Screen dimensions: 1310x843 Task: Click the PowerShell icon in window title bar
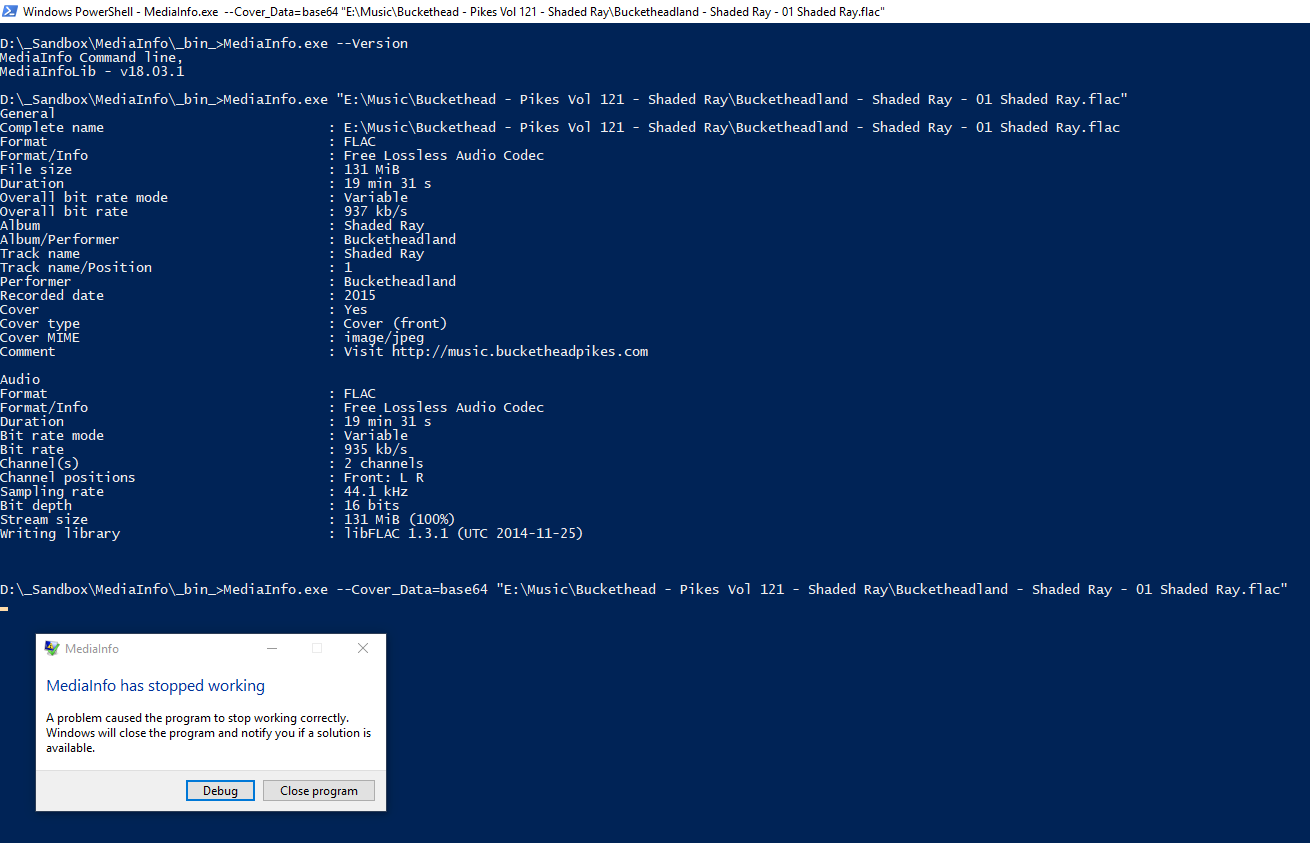click(x=9, y=11)
